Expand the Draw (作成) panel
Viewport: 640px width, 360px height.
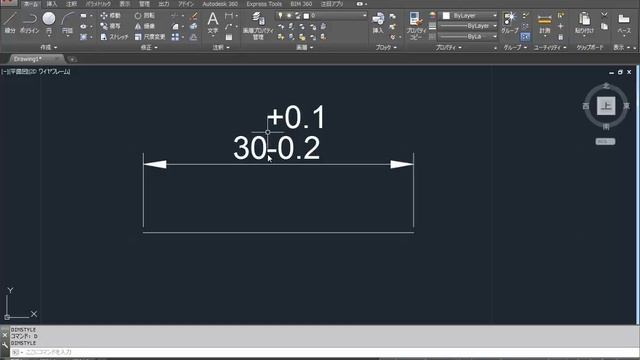[49, 47]
